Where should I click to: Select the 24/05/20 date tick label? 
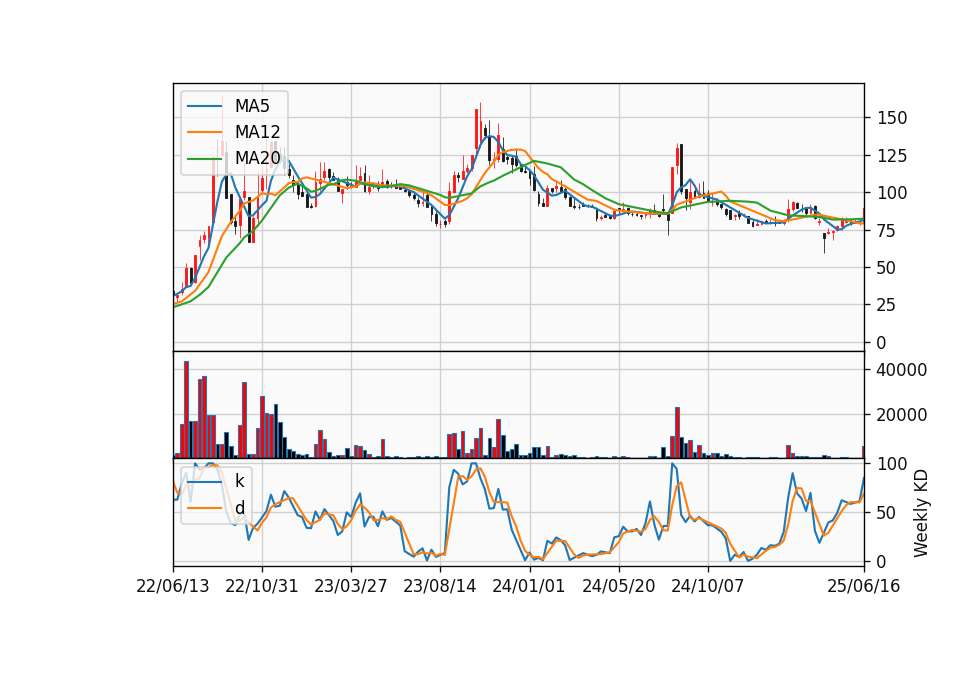[x=618, y=586]
